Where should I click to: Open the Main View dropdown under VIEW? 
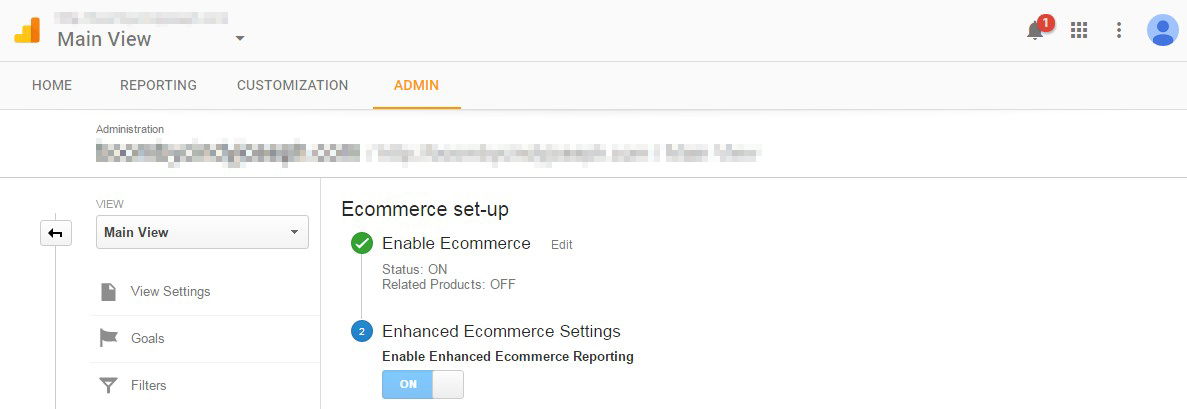tap(202, 233)
